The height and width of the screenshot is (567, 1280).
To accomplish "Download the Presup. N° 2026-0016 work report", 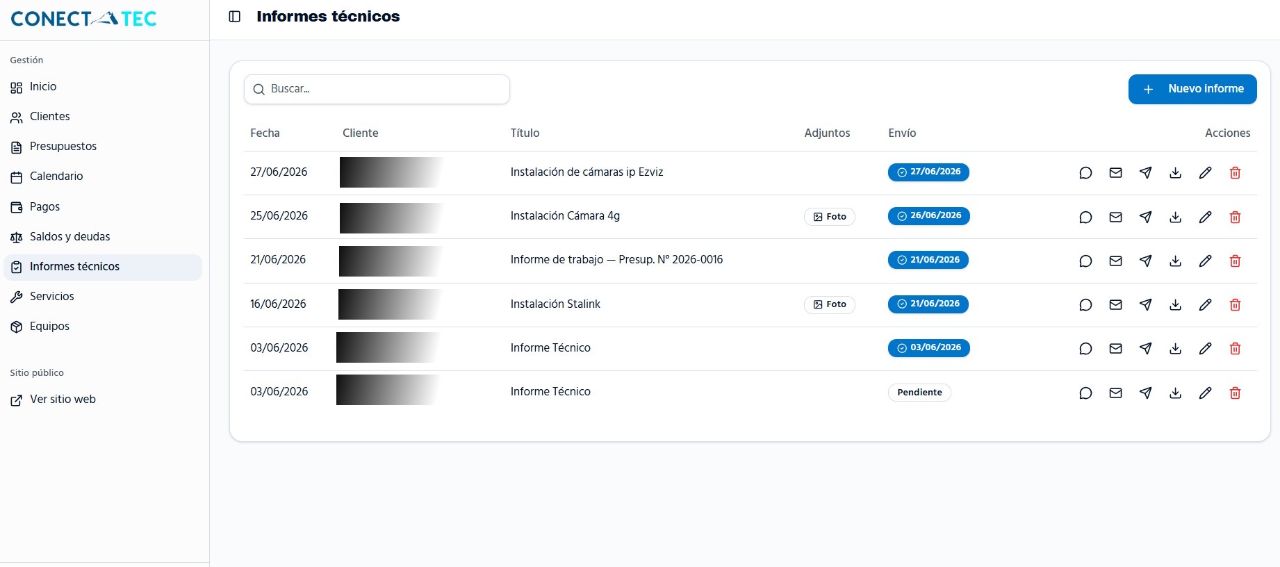I will 1175,261.
